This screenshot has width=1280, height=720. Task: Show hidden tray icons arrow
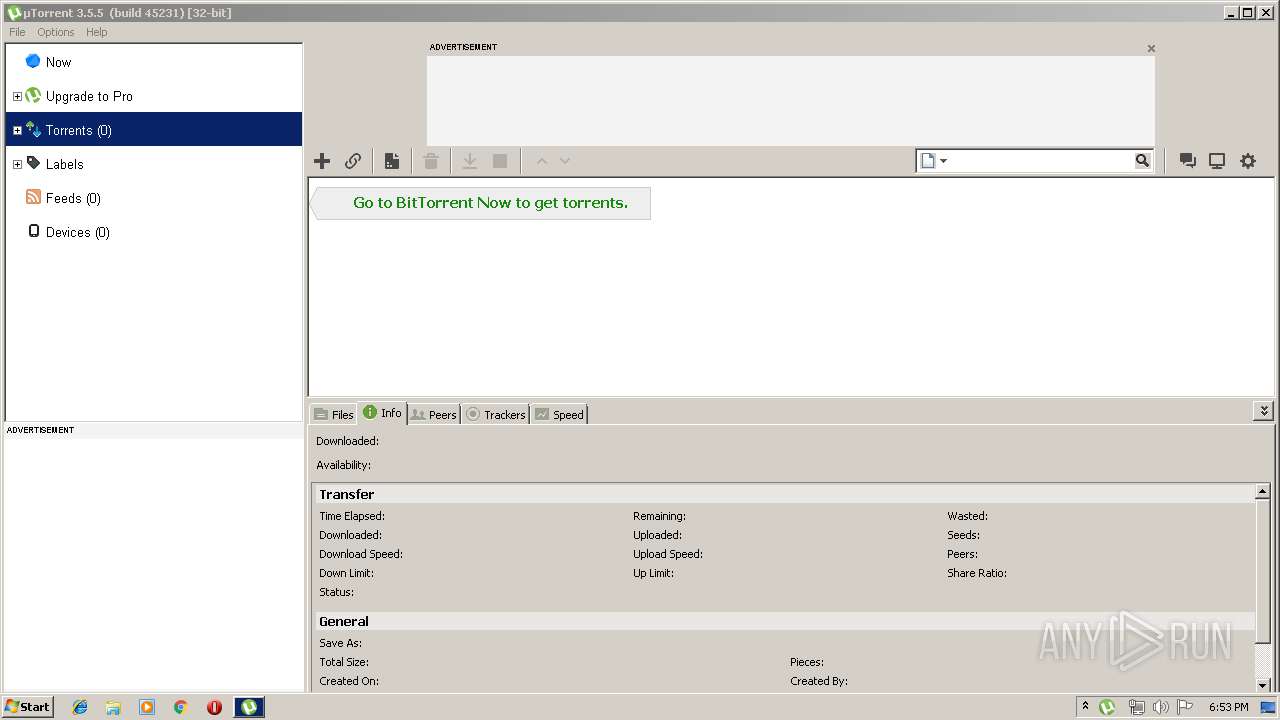click(x=1085, y=706)
